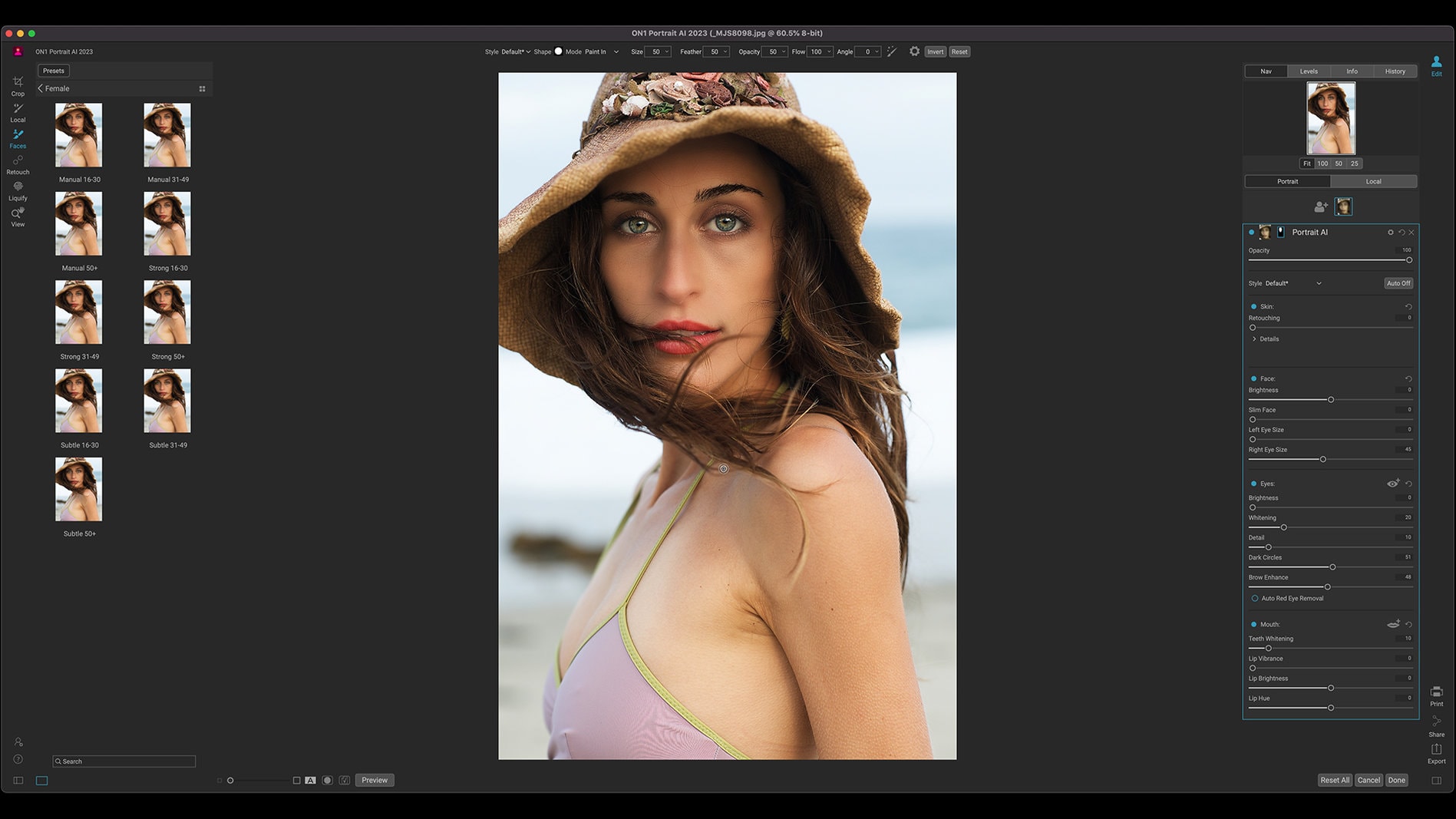1456x819 pixels.
Task: Open the Style dropdown in options bar
Action: 516,51
